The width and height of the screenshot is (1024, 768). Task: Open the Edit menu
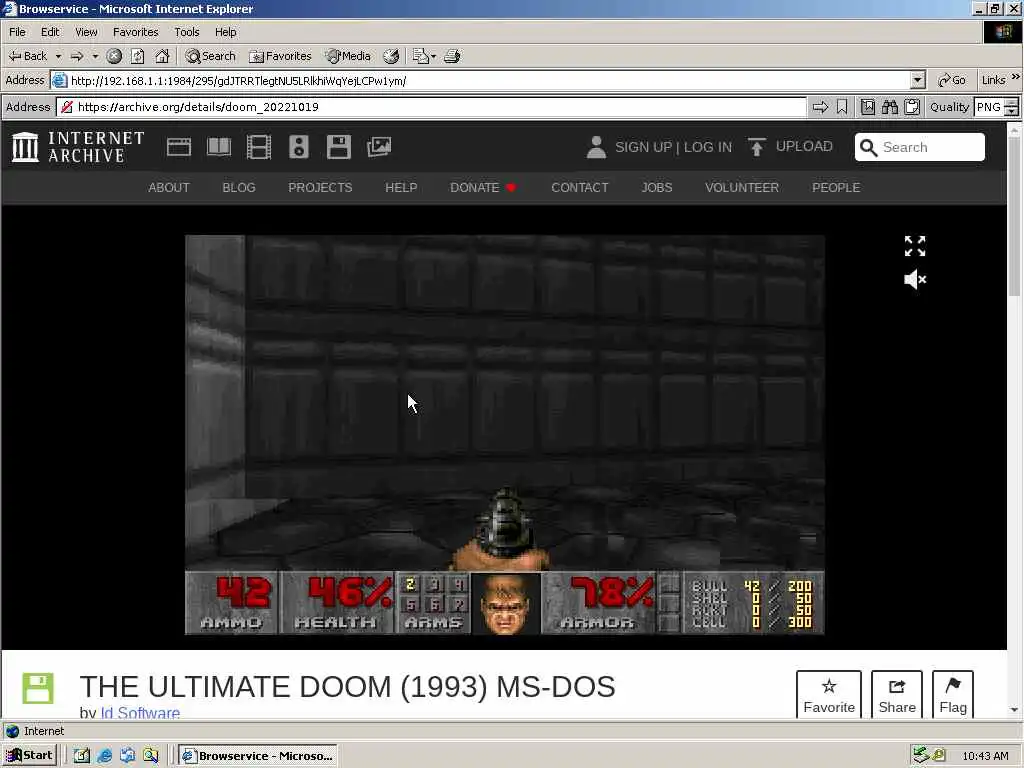50,32
